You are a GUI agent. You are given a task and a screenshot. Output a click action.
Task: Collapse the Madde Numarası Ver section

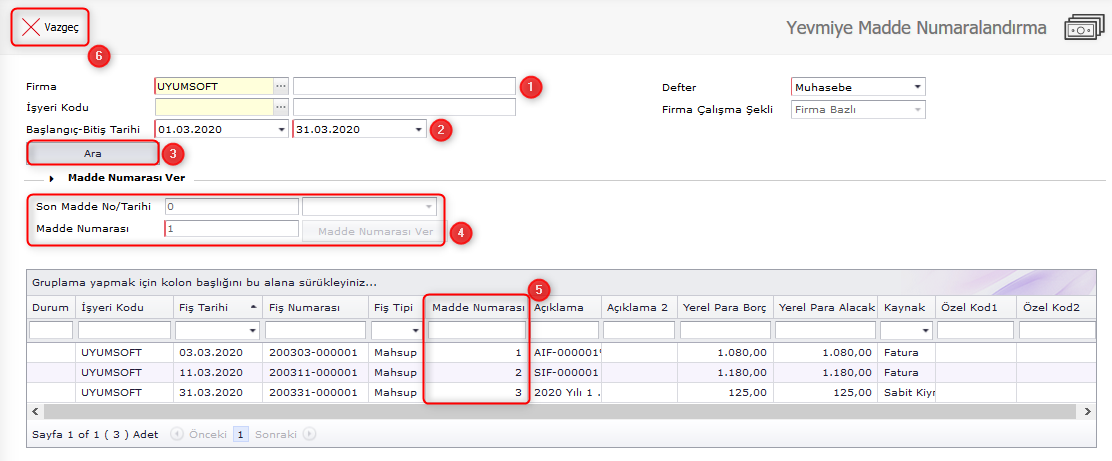click(51, 178)
